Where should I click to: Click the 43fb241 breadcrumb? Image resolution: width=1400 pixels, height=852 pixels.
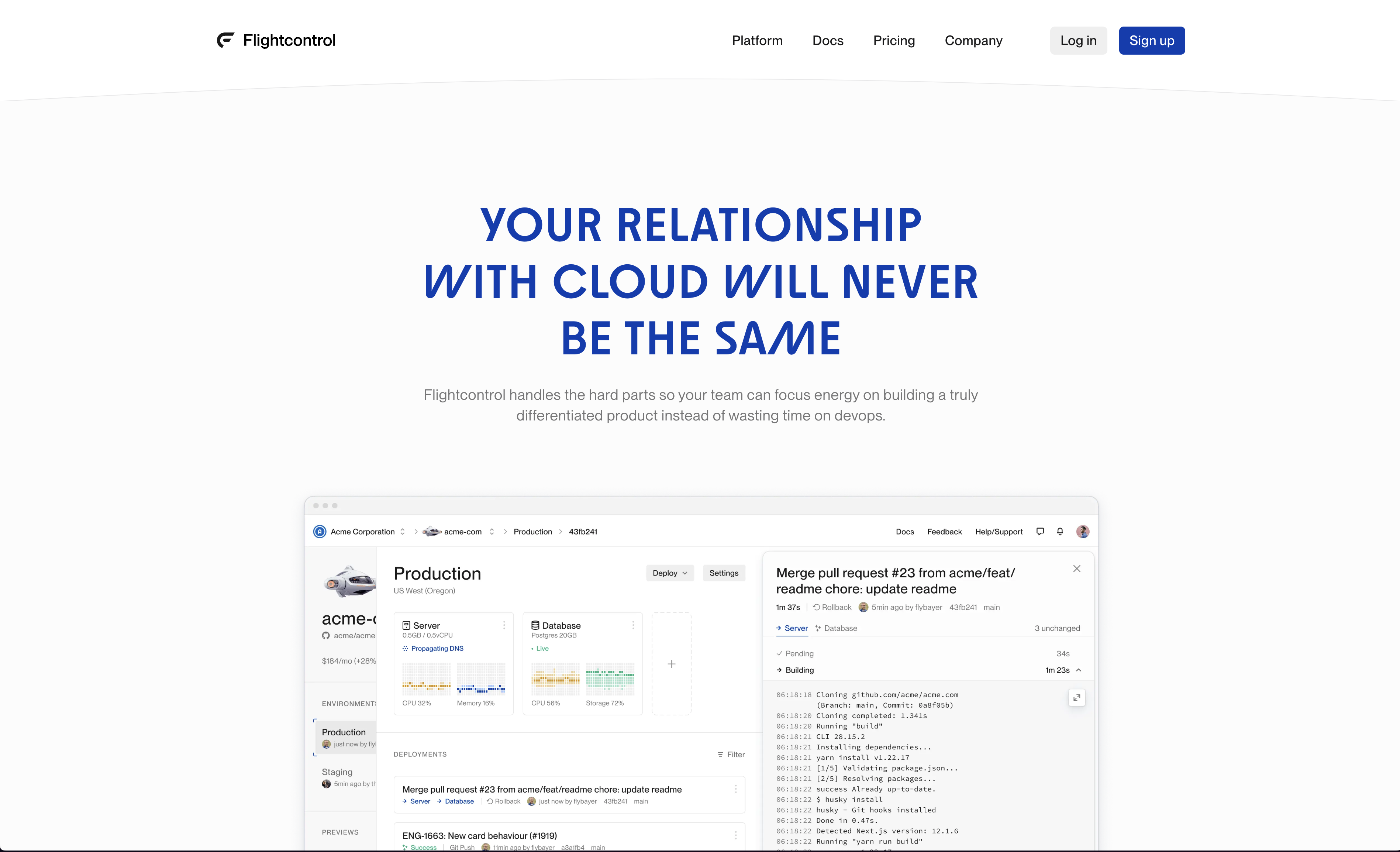[583, 532]
